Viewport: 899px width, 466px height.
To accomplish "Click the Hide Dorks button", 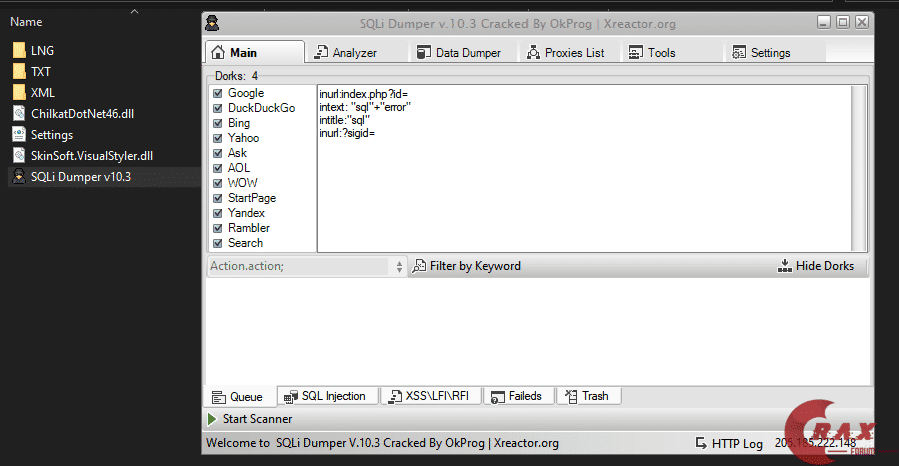I will [816, 266].
